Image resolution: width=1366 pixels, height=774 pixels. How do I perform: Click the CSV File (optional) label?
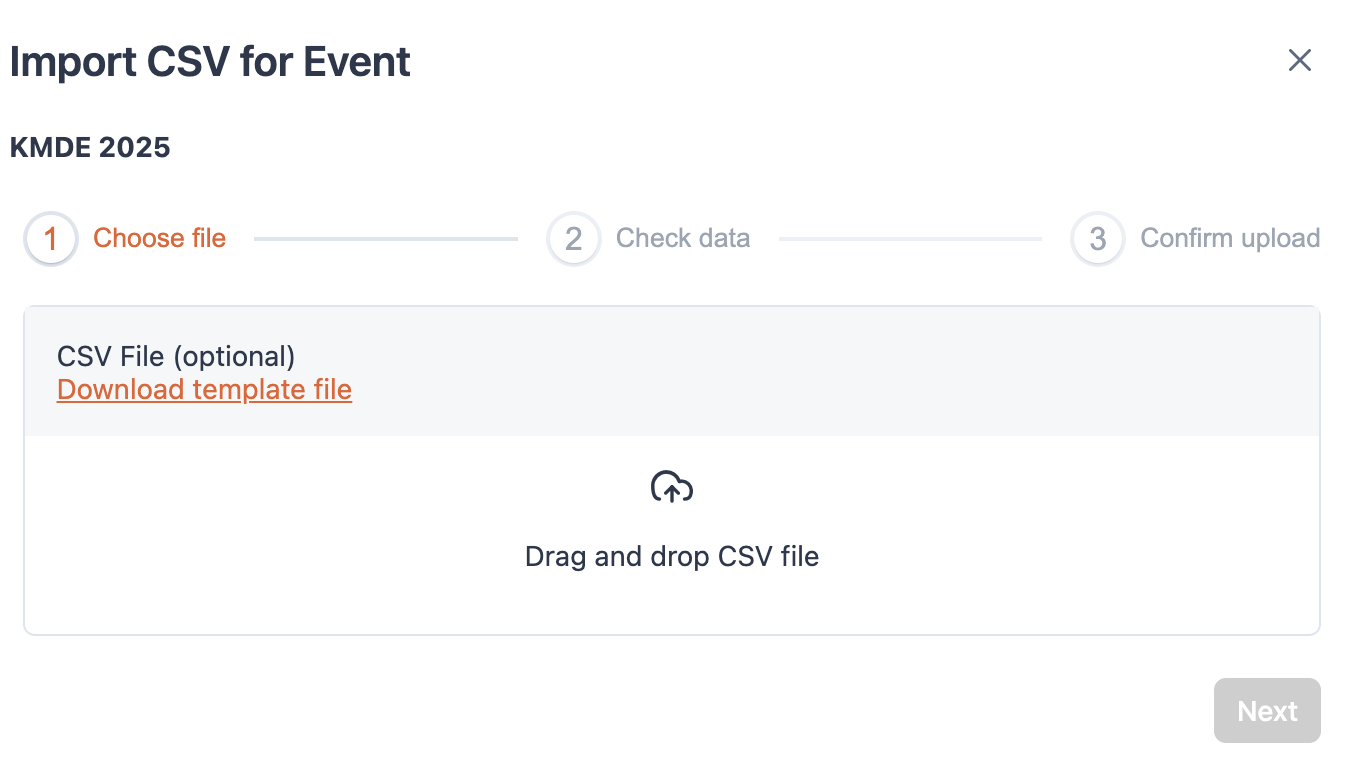click(x=176, y=356)
